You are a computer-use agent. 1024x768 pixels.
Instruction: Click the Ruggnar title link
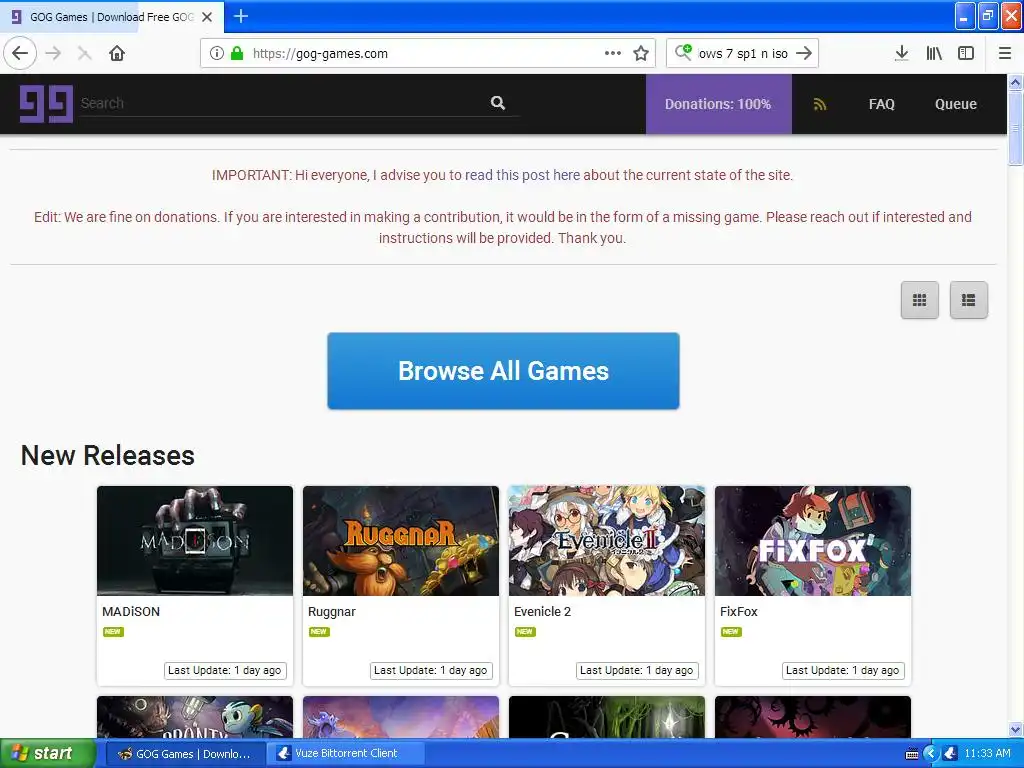[332, 611]
